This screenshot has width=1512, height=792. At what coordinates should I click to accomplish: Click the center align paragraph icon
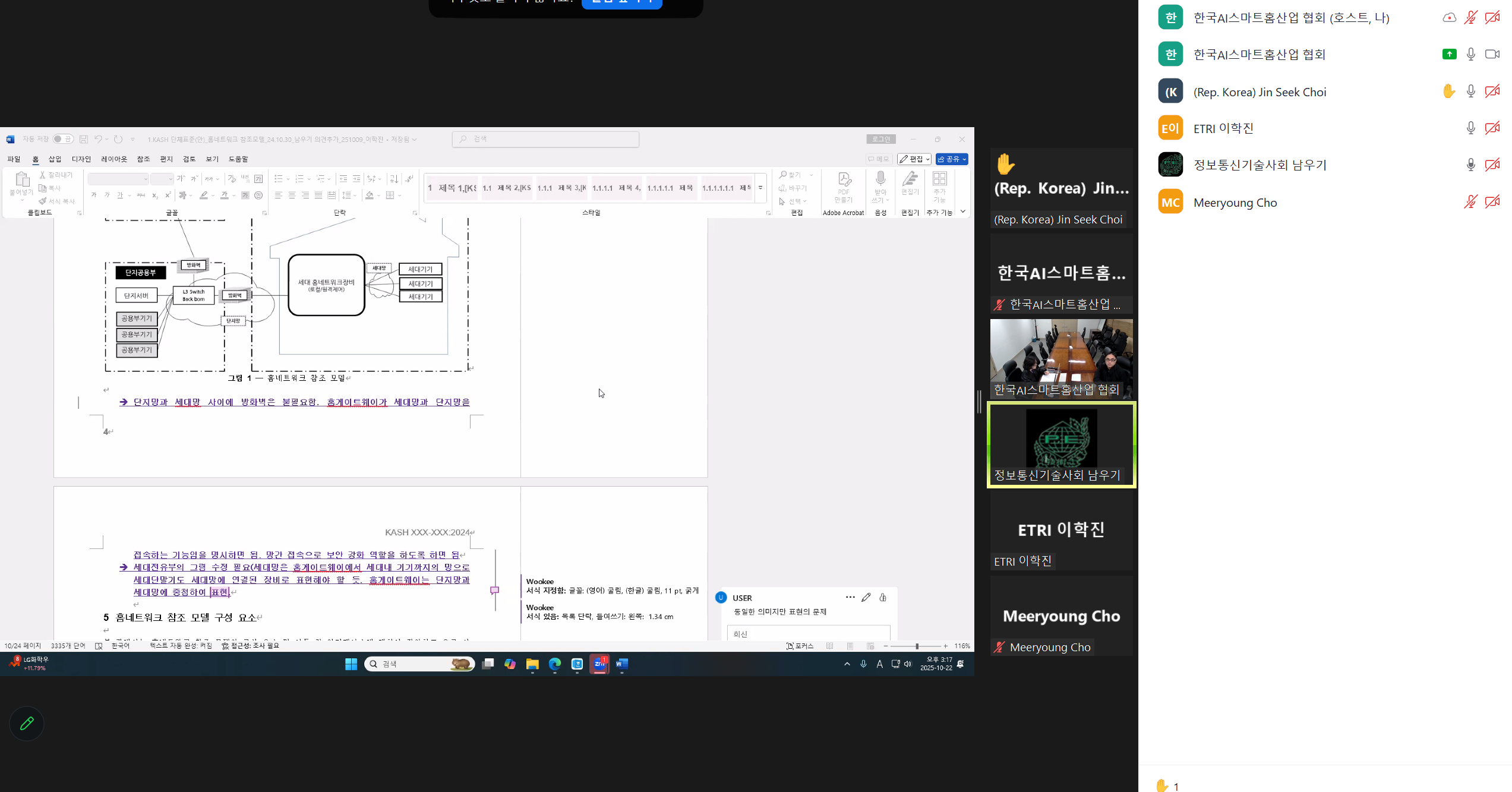(292, 195)
